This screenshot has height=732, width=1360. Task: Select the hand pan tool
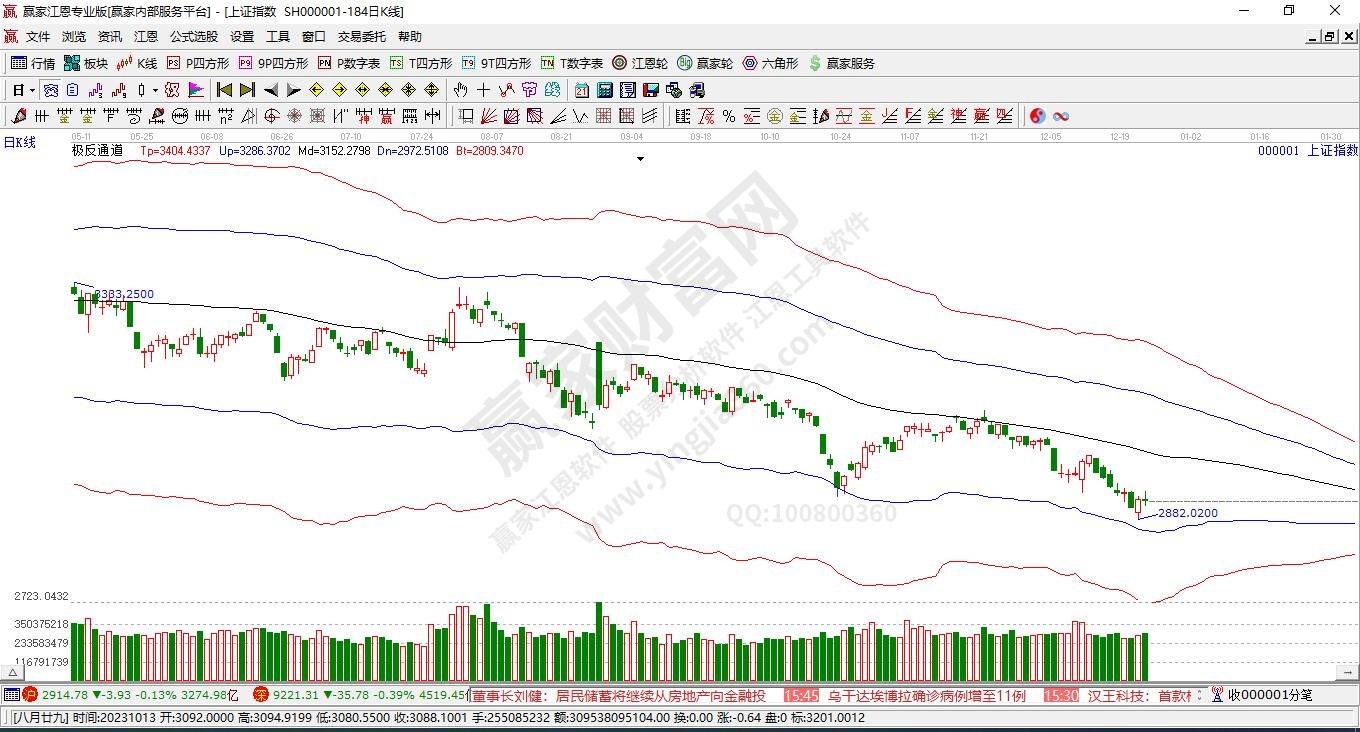461,90
